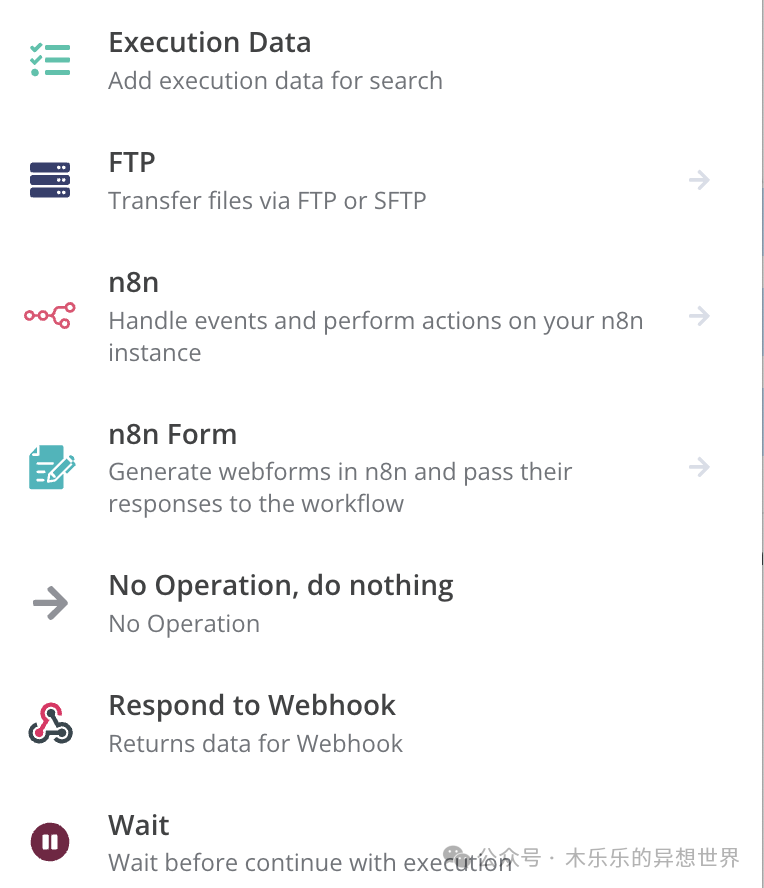The width and height of the screenshot is (764, 888).
Task: Add No Operation, do nothing node
Action: point(281,586)
